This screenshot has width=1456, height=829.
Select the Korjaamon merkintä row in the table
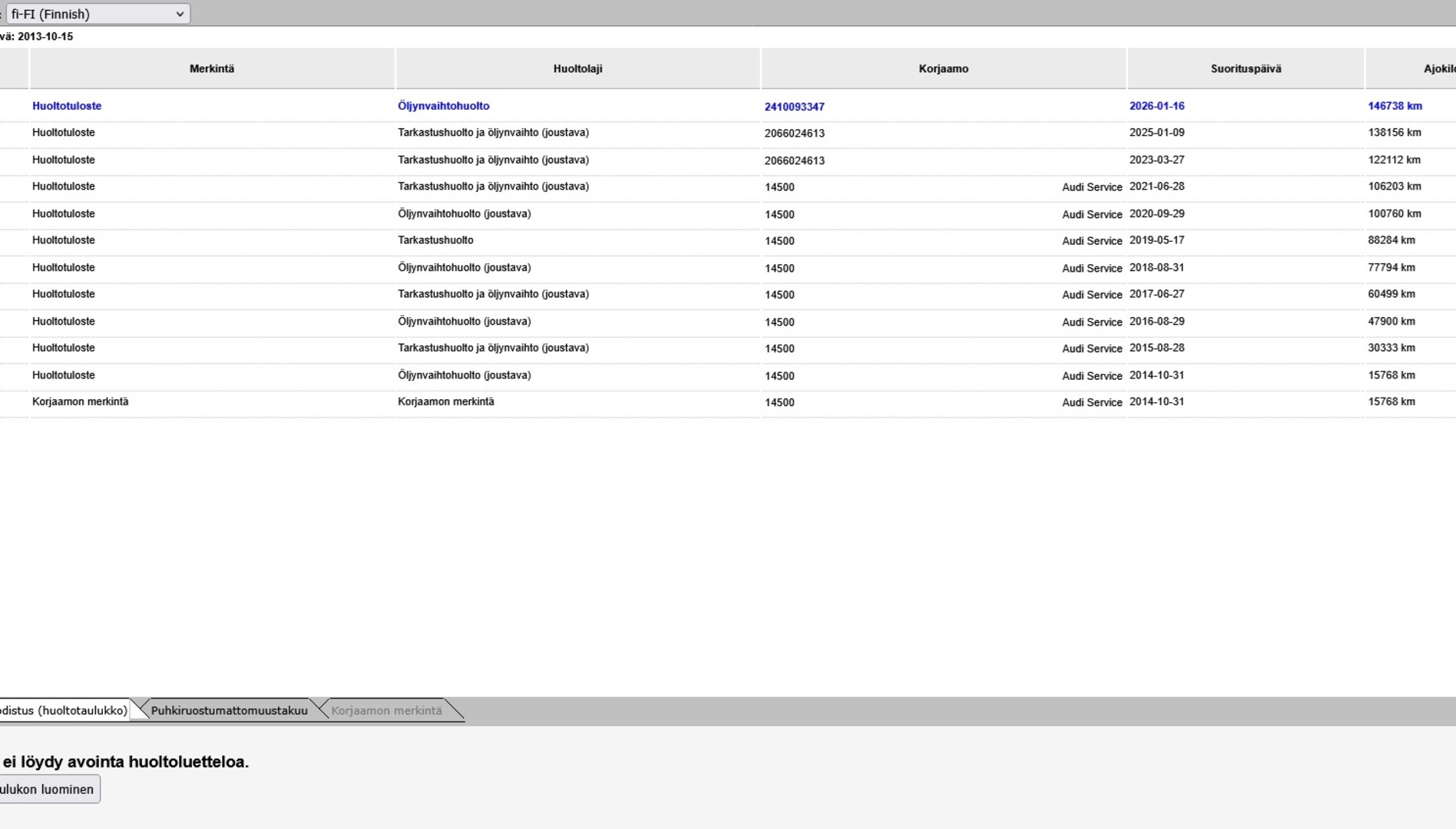click(x=81, y=401)
